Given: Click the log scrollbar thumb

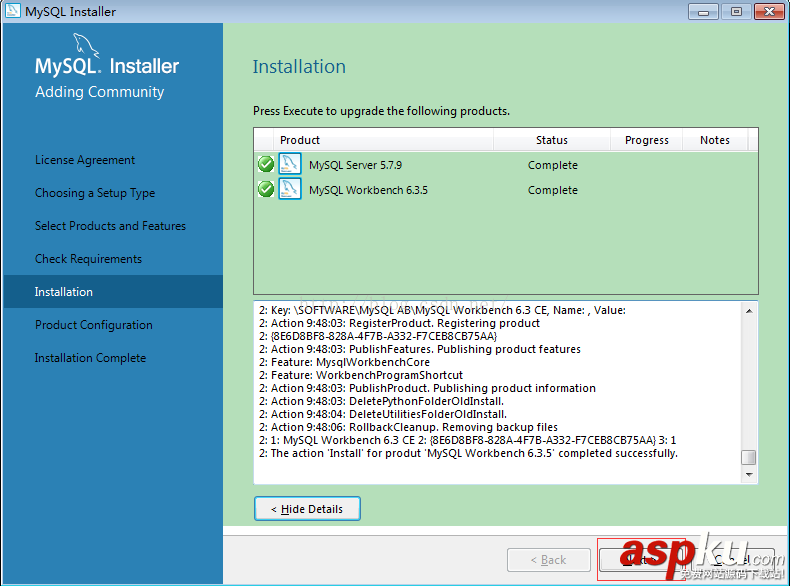Looking at the screenshot, I should click(x=749, y=458).
